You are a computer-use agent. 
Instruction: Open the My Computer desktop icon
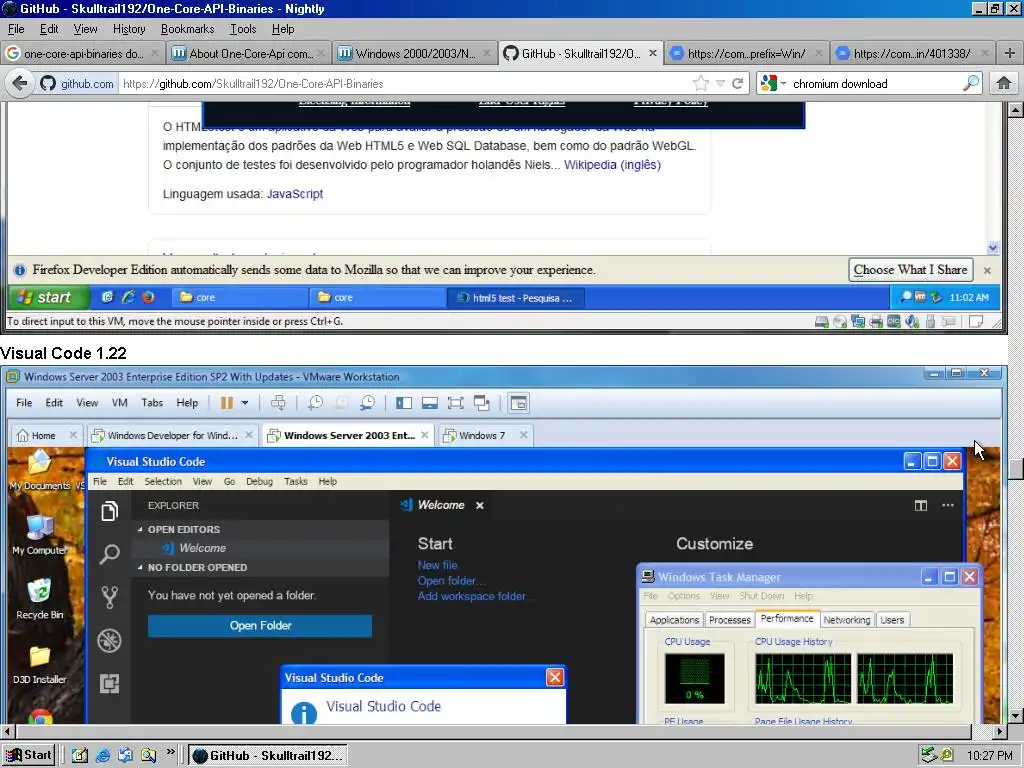(x=39, y=536)
